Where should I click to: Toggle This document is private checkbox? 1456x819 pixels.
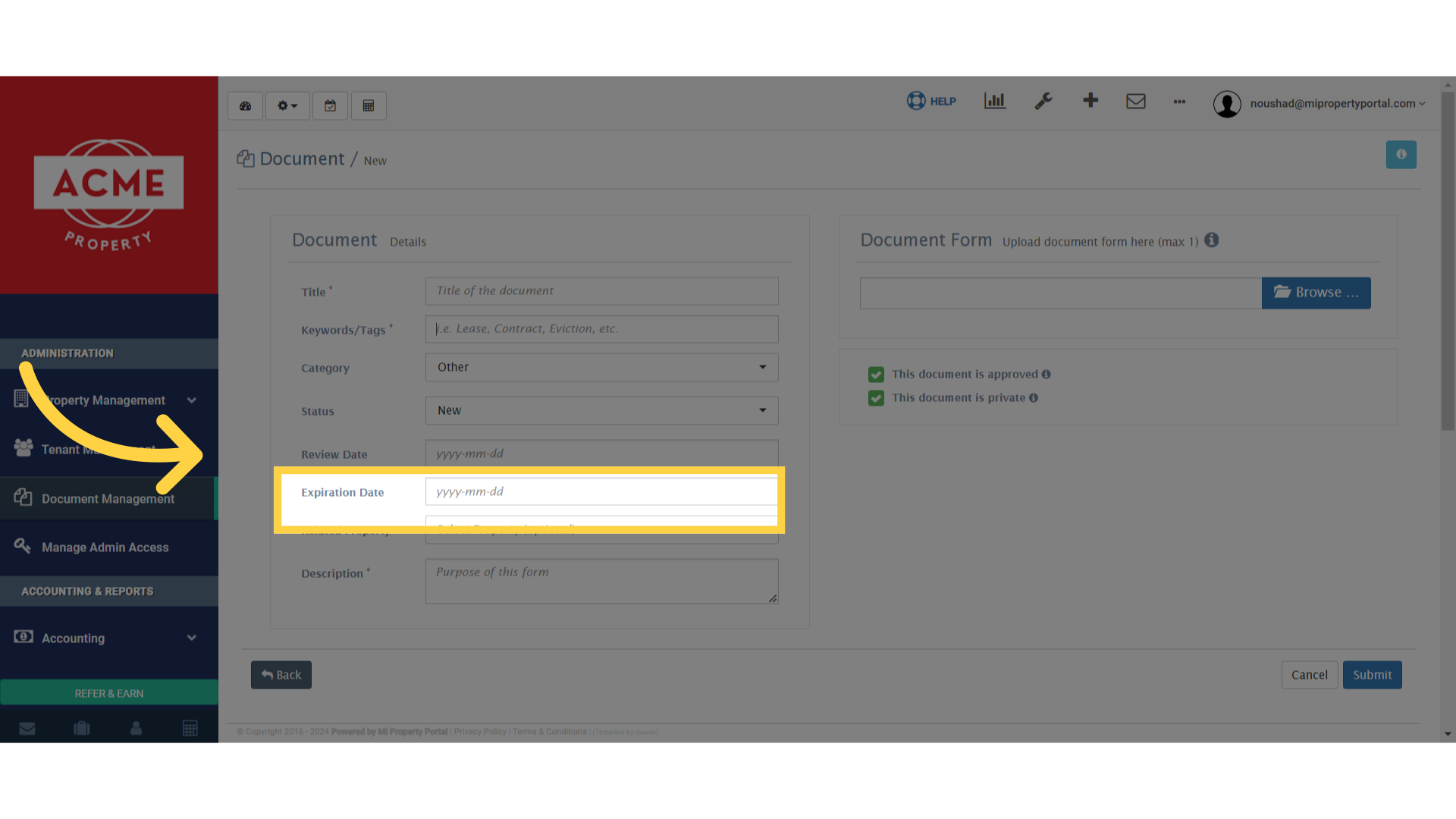pos(876,398)
